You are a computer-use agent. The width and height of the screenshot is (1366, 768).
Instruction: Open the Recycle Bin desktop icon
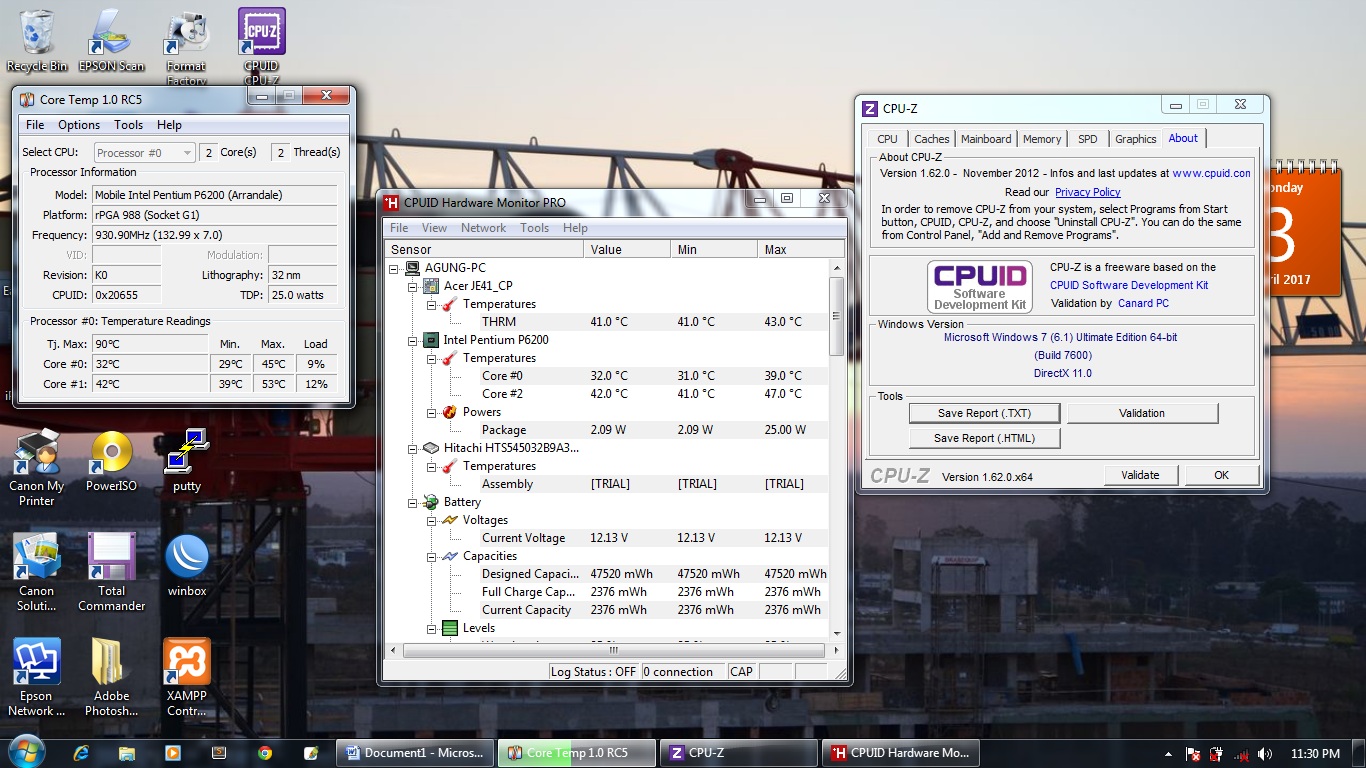tap(37, 40)
